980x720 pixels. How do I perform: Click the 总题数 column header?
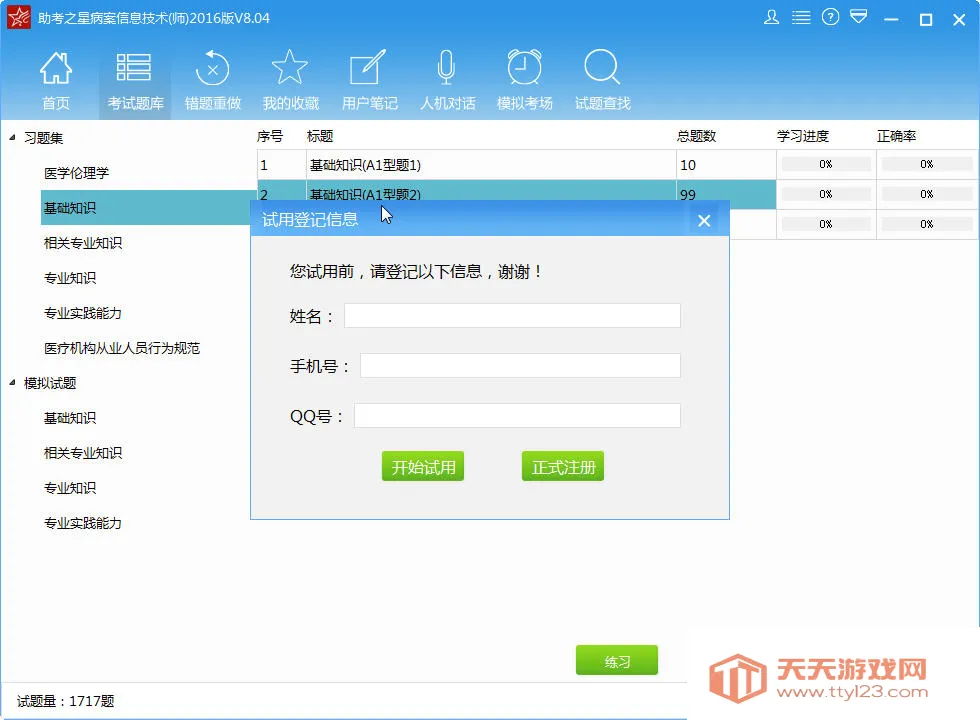pyautogui.click(x=696, y=136)
